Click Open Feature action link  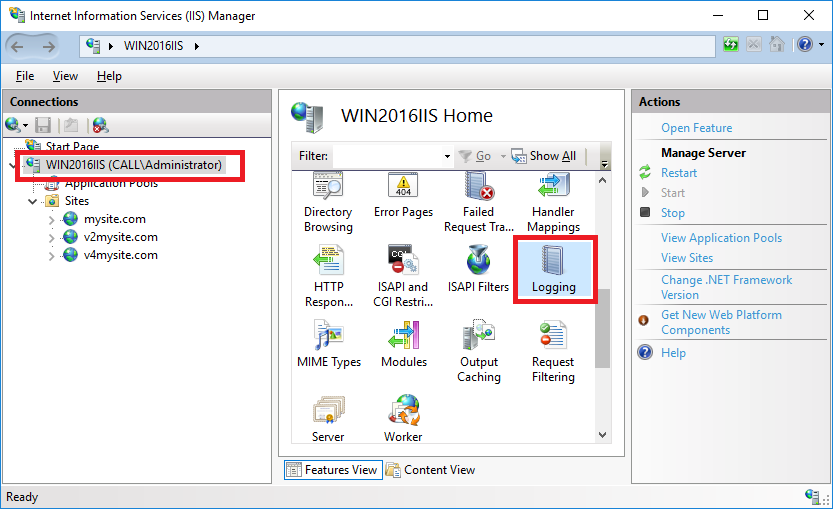coord(696,128)
